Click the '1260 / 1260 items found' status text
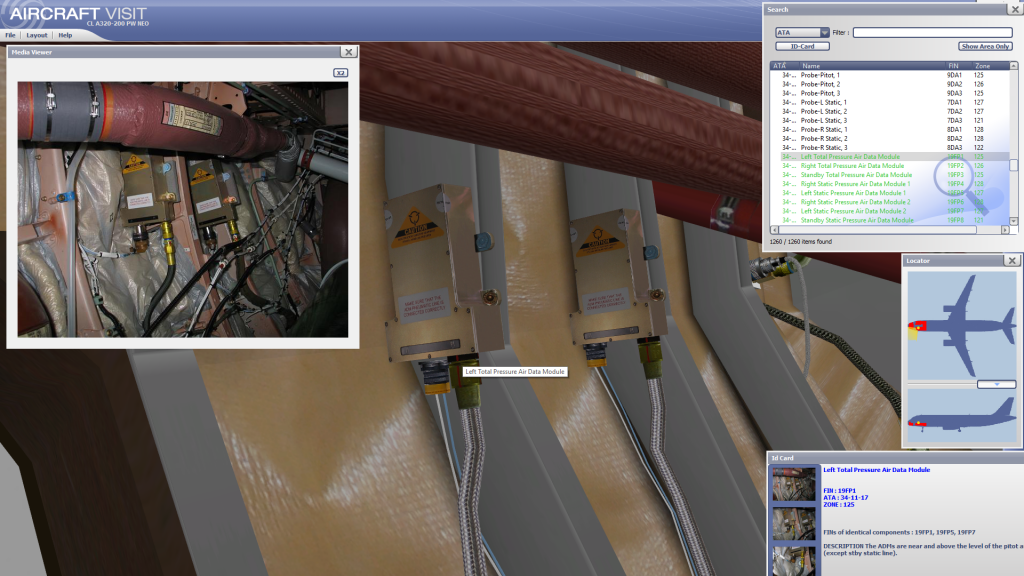 (x=801, y=242)
